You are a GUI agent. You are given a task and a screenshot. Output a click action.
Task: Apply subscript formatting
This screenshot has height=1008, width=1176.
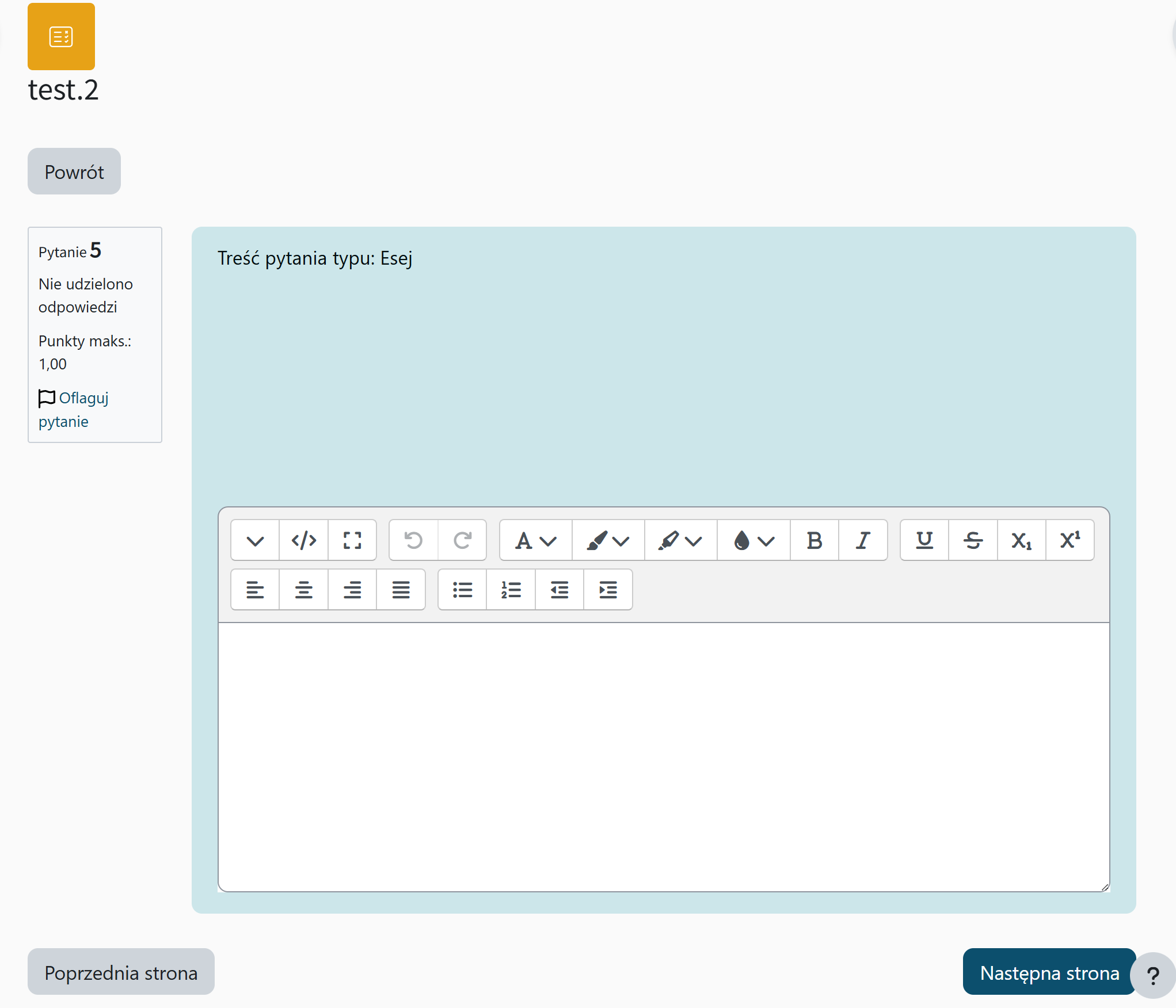(x=1021, y=540)
